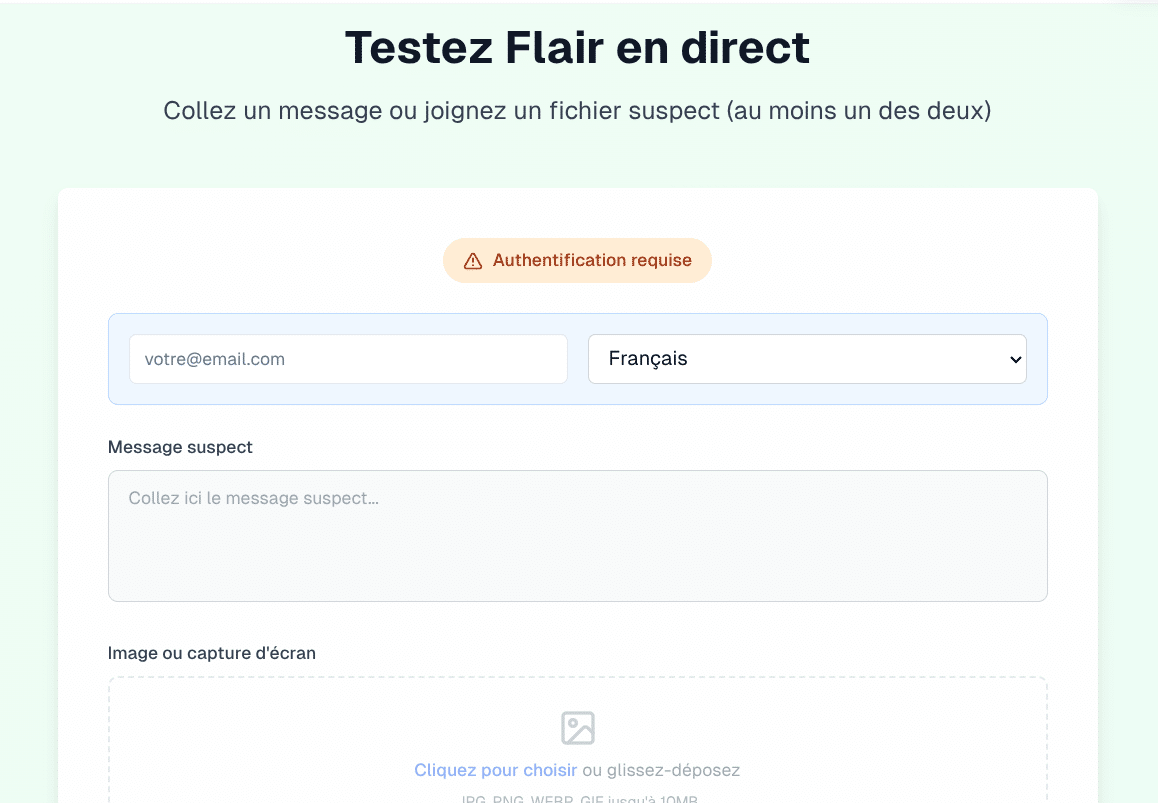Click the gap between email field and language selector
The image size is (1158, 803).
578,359
